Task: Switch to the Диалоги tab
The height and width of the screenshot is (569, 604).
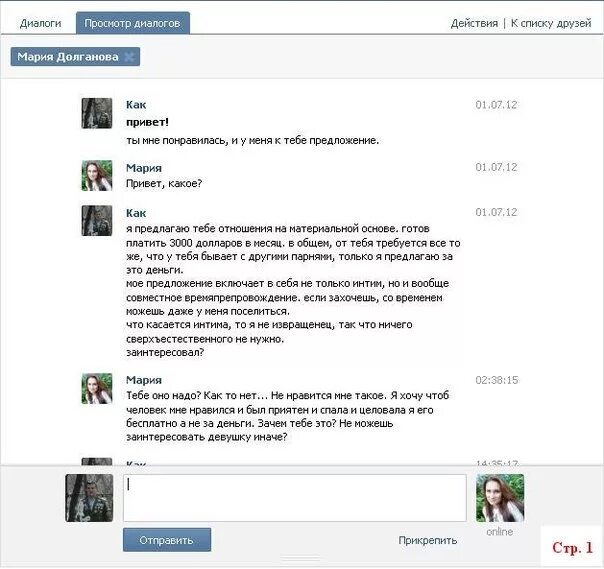Action: pyautogui.click(x=40, y=23)
